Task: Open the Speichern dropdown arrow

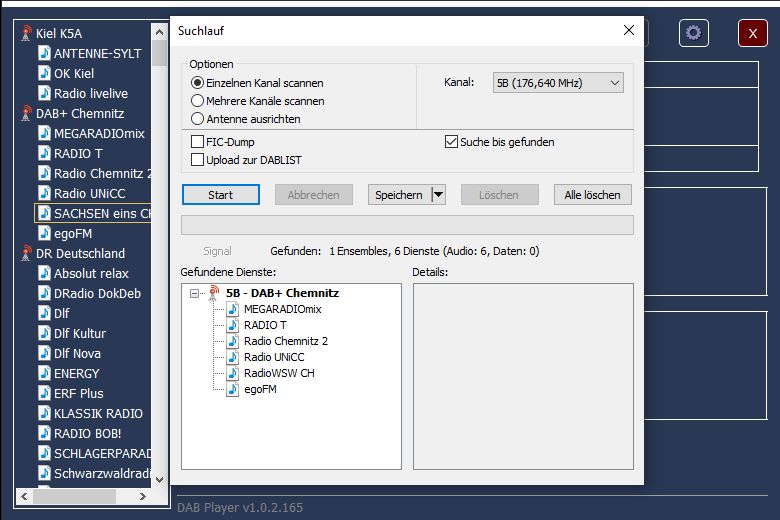Action: (x=437, y=195)
